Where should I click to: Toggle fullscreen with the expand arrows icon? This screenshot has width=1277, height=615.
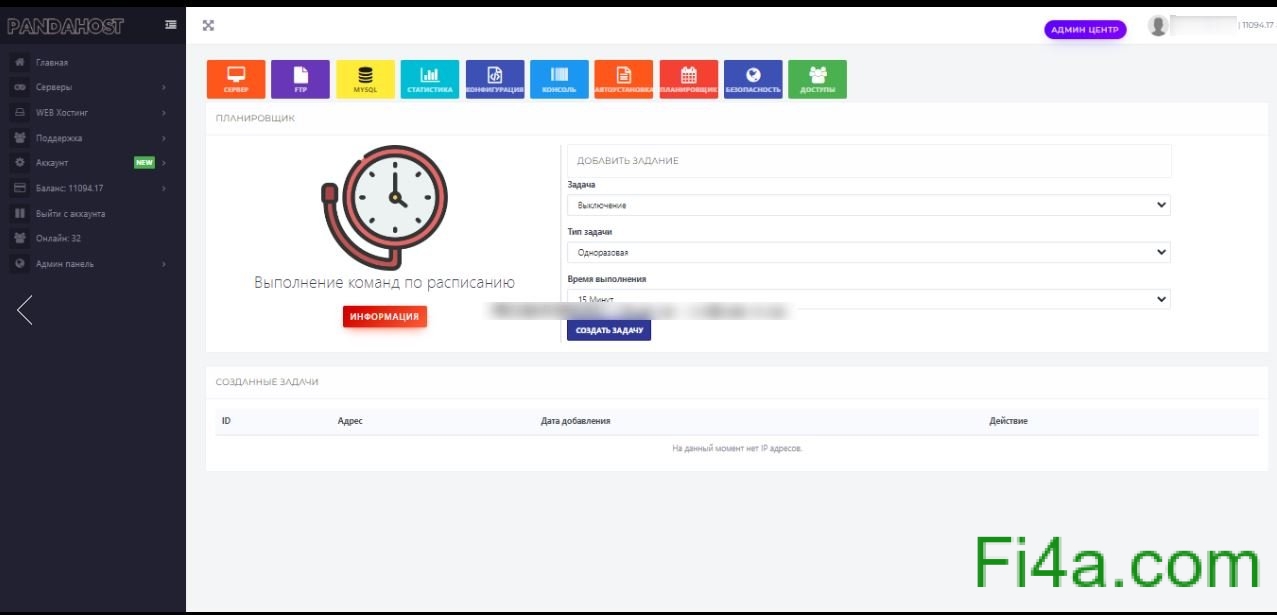point(208,26)
